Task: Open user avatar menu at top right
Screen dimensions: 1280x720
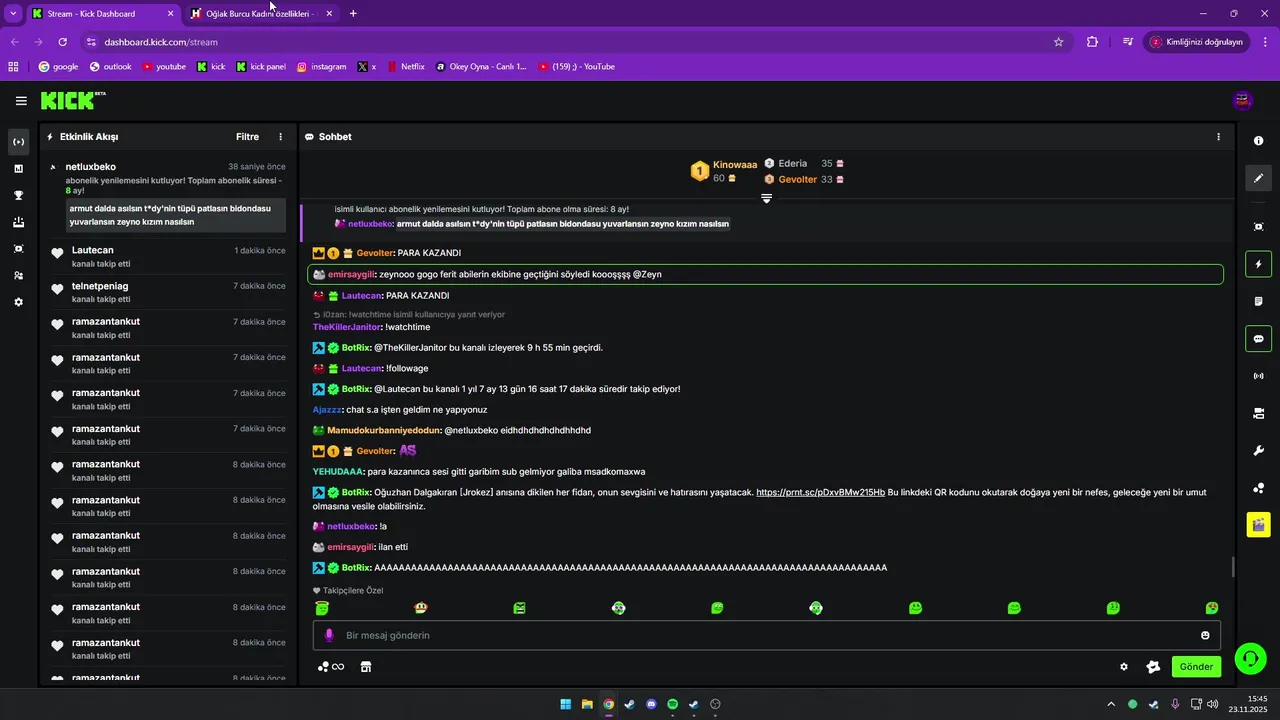Action: [1243, 100]
